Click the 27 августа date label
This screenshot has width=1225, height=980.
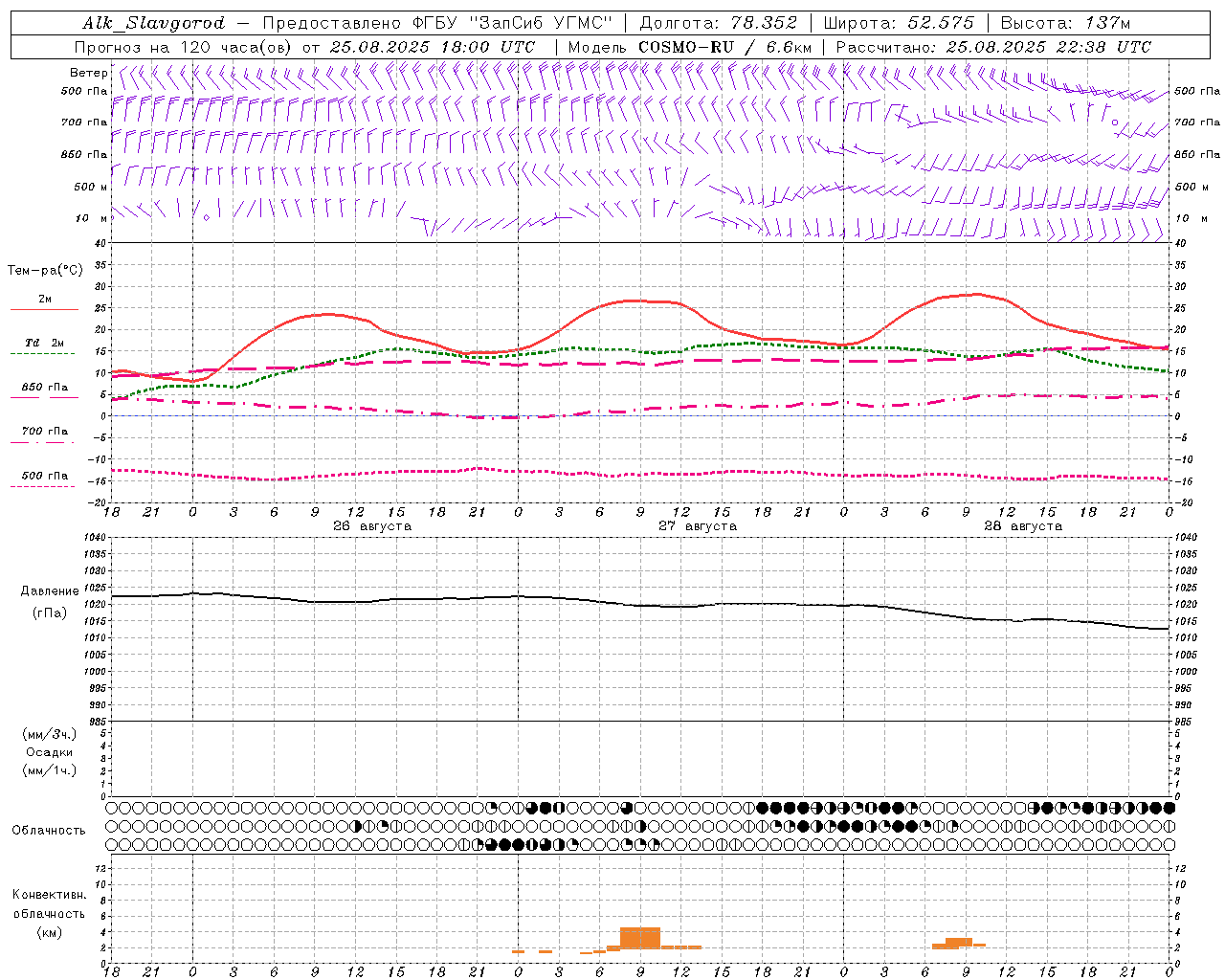point(698,526)
